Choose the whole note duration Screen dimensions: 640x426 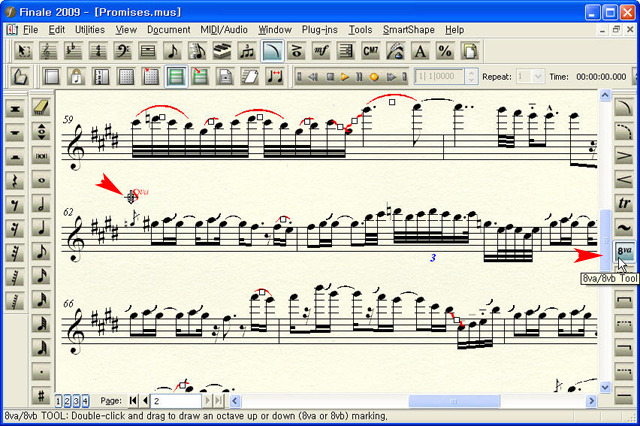(41, 180)
